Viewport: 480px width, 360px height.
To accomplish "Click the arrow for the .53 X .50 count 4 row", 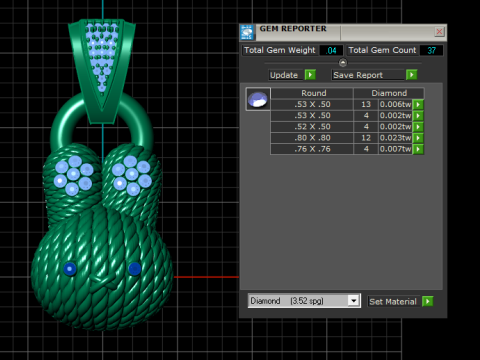I will pyautogui.click(x=418, y=115).
